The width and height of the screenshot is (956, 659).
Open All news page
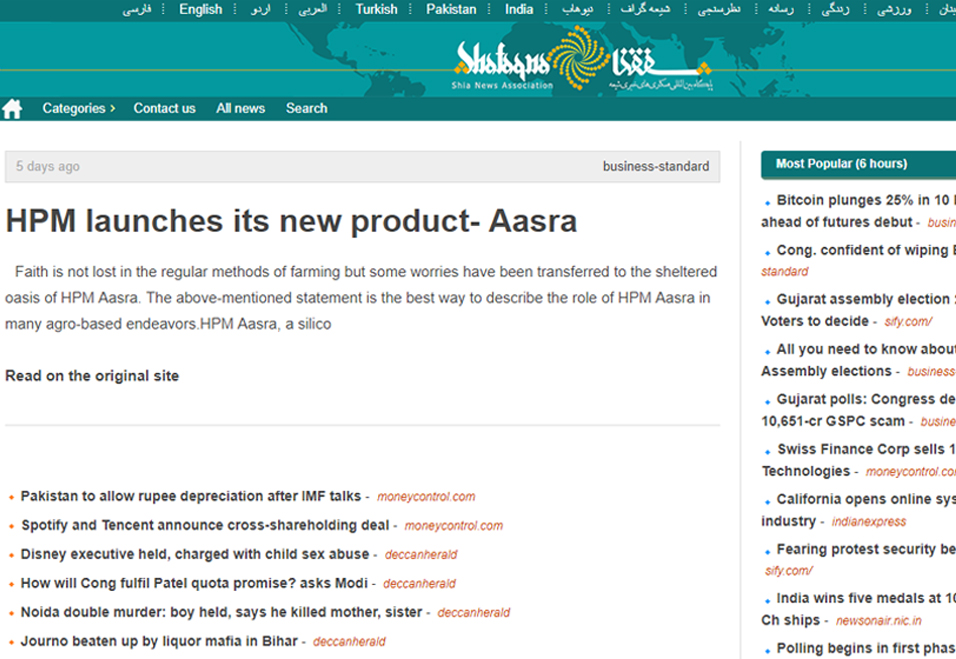point(241,109)
